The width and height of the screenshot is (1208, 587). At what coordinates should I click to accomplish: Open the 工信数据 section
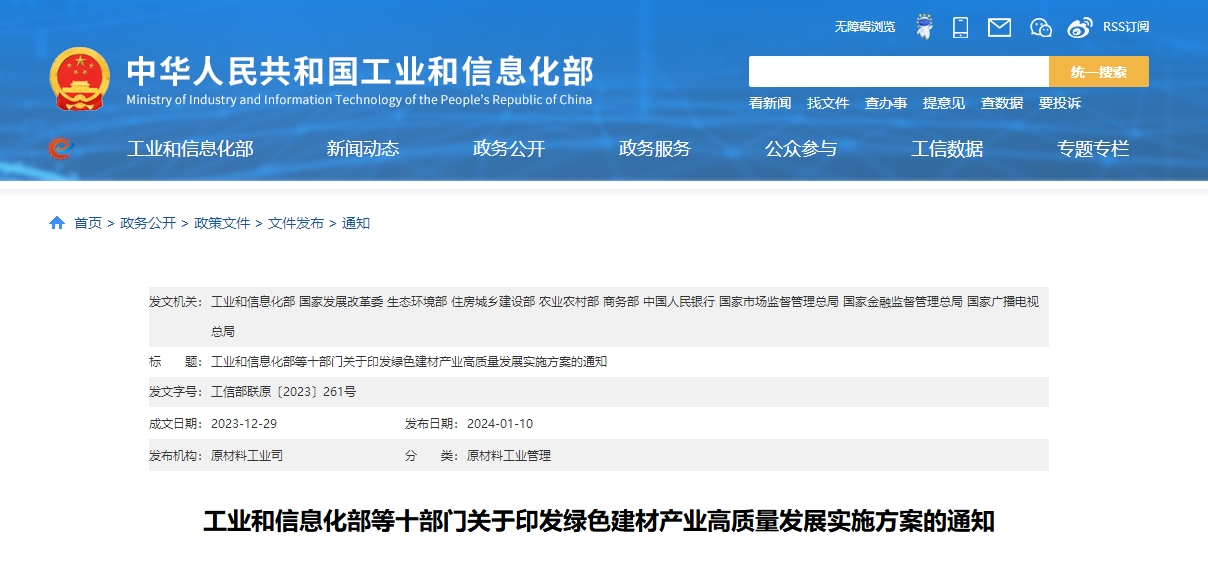coord(948,148)
